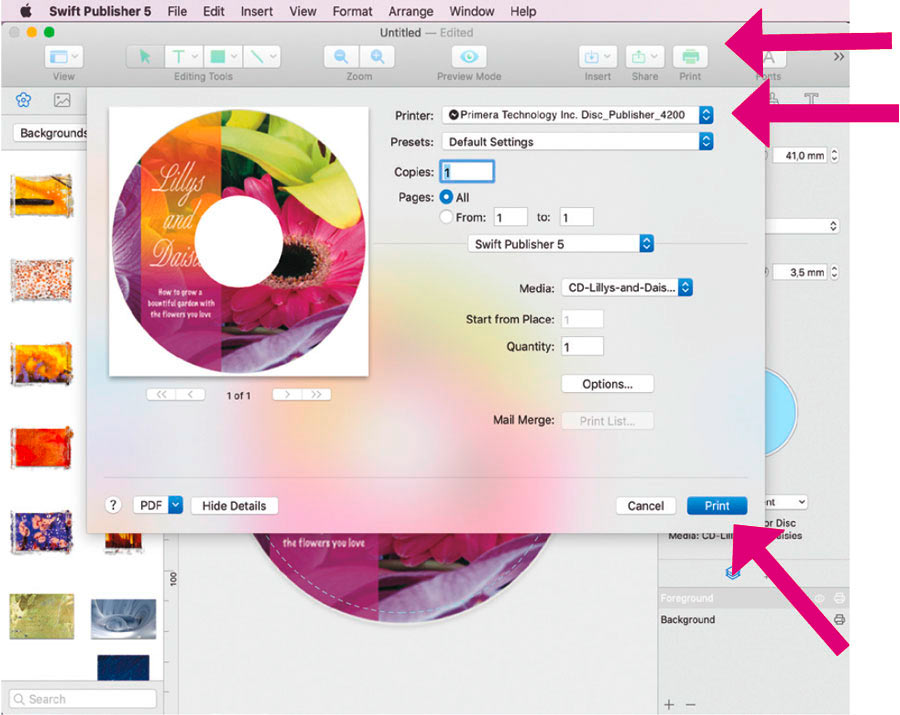Click the View toolbar icon
The image size is (900, 715).
[x=64, y=57]
